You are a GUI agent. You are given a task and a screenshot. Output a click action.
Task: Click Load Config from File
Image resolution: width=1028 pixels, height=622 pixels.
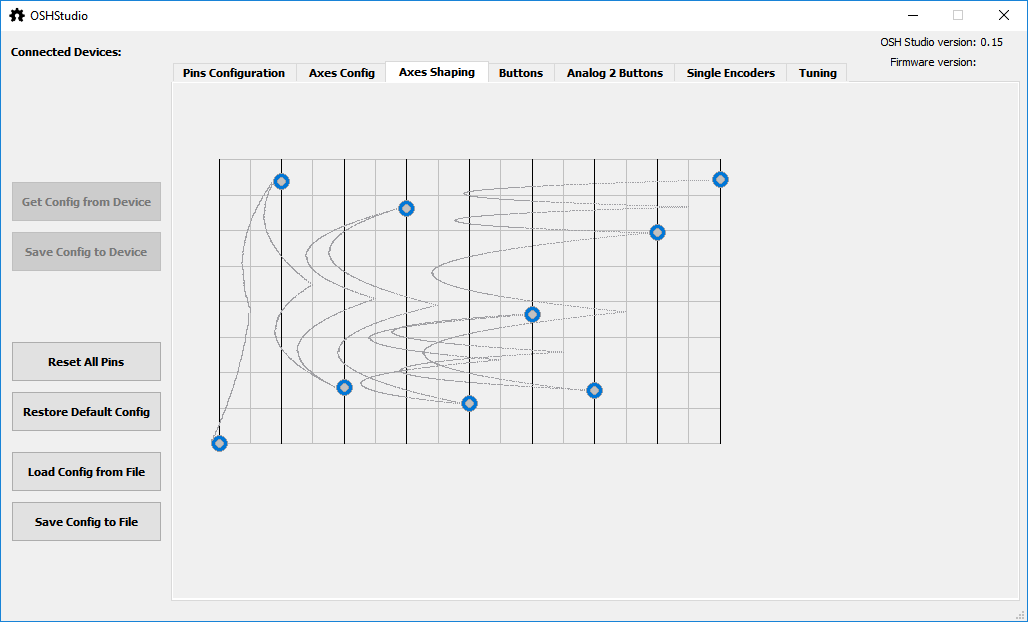[86, 472]
